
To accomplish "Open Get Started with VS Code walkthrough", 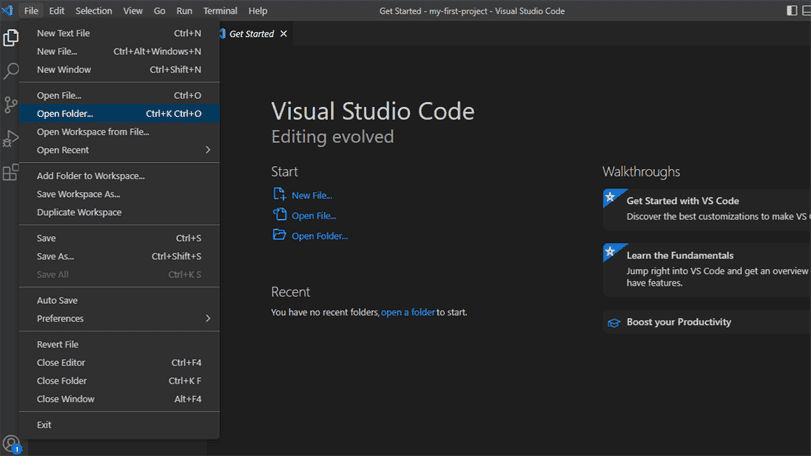I will tap(707, 209).
